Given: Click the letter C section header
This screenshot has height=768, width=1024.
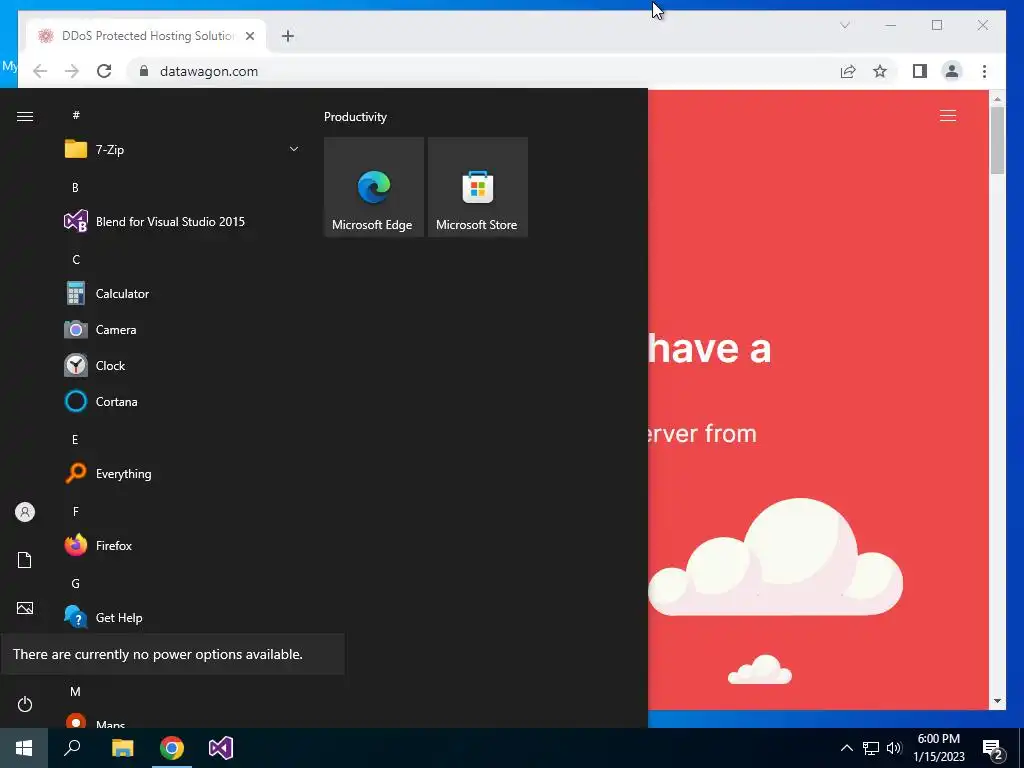Looking at the screenshot, I should pos(76,260).
